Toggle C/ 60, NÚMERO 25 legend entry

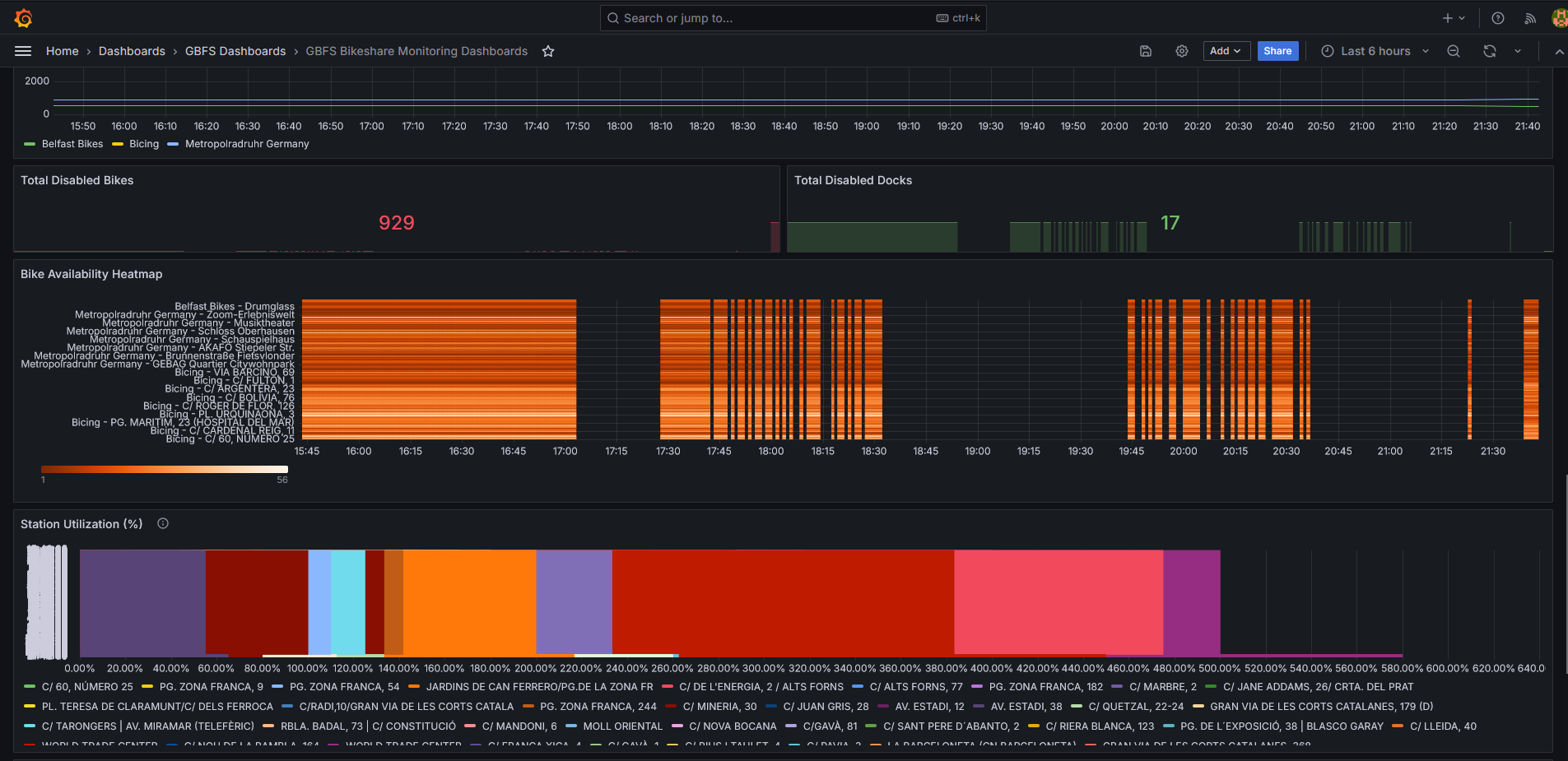87,687
